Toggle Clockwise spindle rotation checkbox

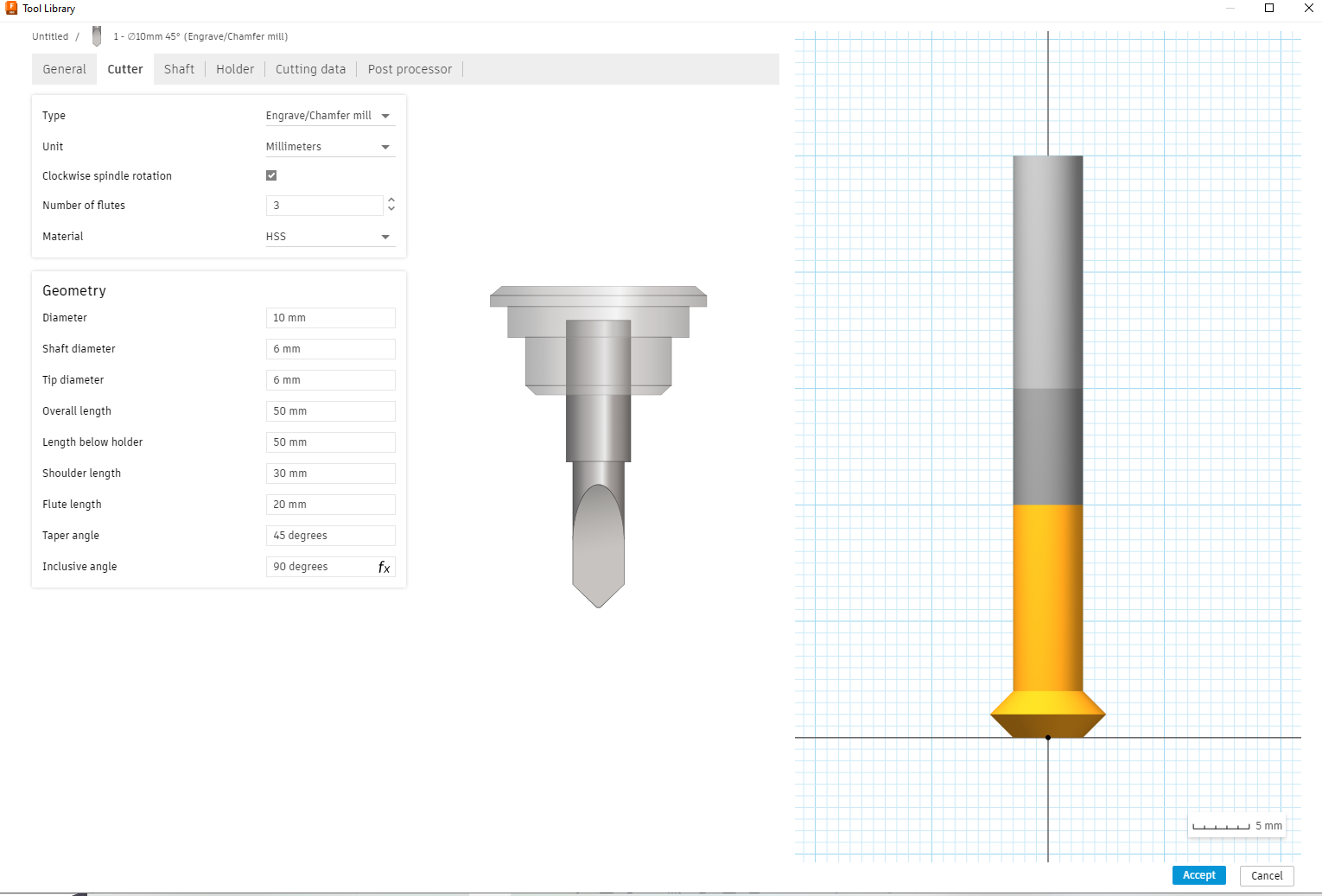pos(271,175)
